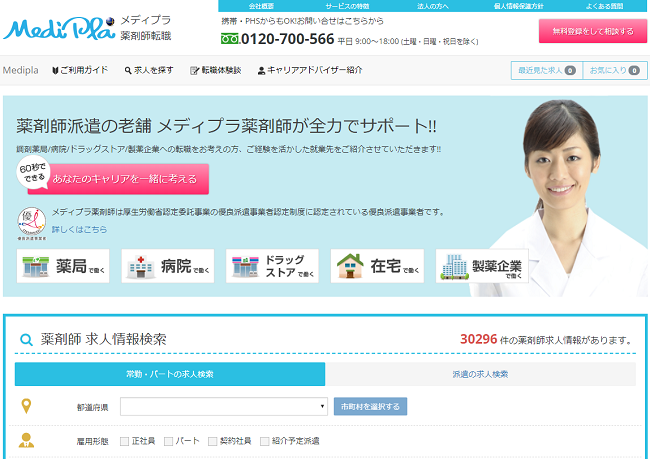Follow the 詳しくはこちら link

[x=79, y=229]
